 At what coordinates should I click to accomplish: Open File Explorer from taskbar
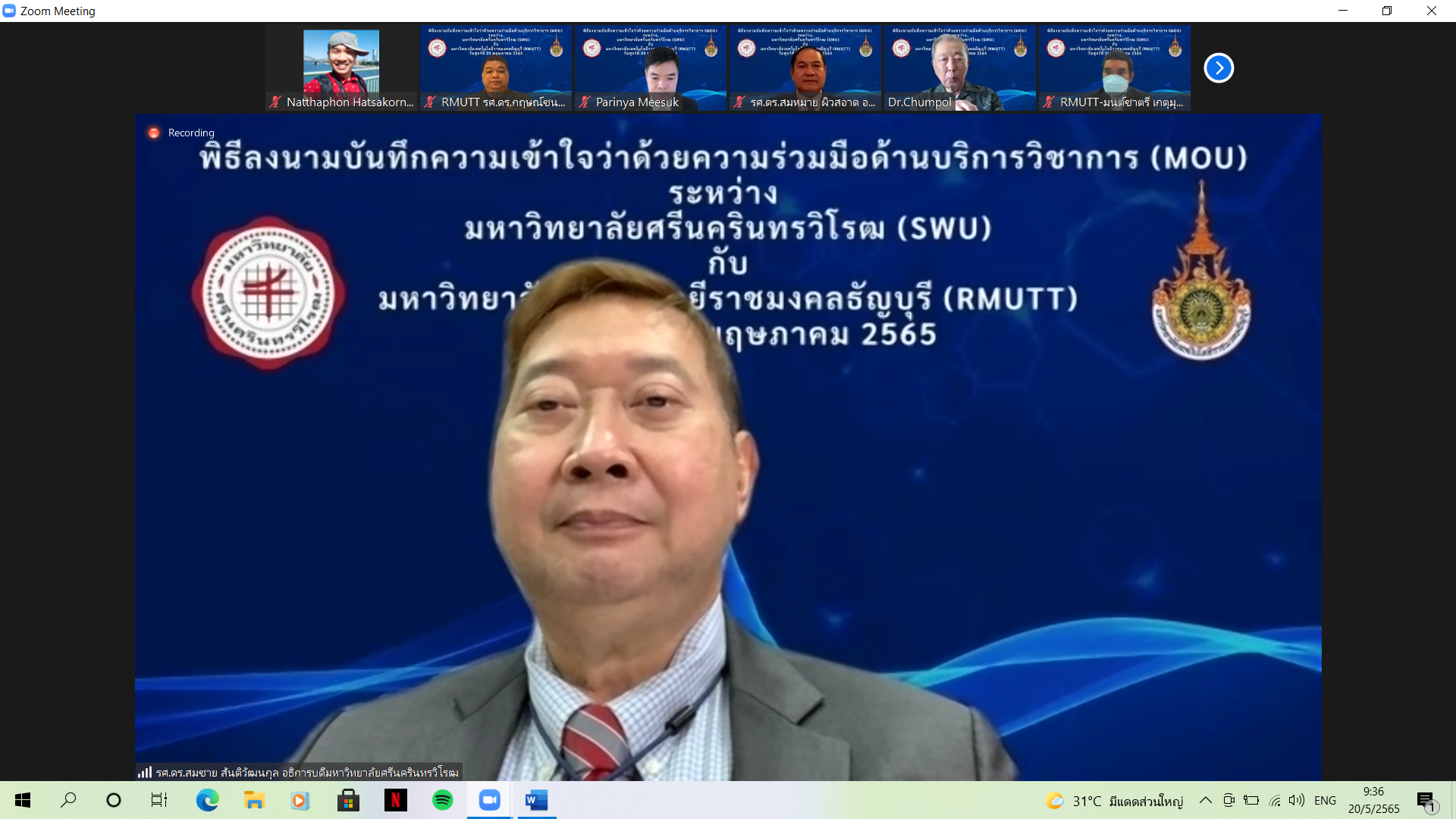tap(254, 800)
